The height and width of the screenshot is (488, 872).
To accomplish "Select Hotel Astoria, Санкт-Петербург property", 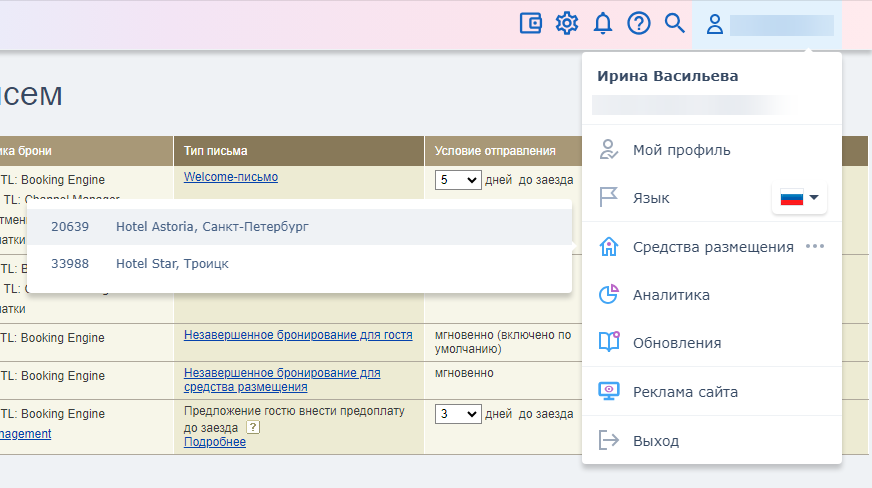I will [300, 227].
